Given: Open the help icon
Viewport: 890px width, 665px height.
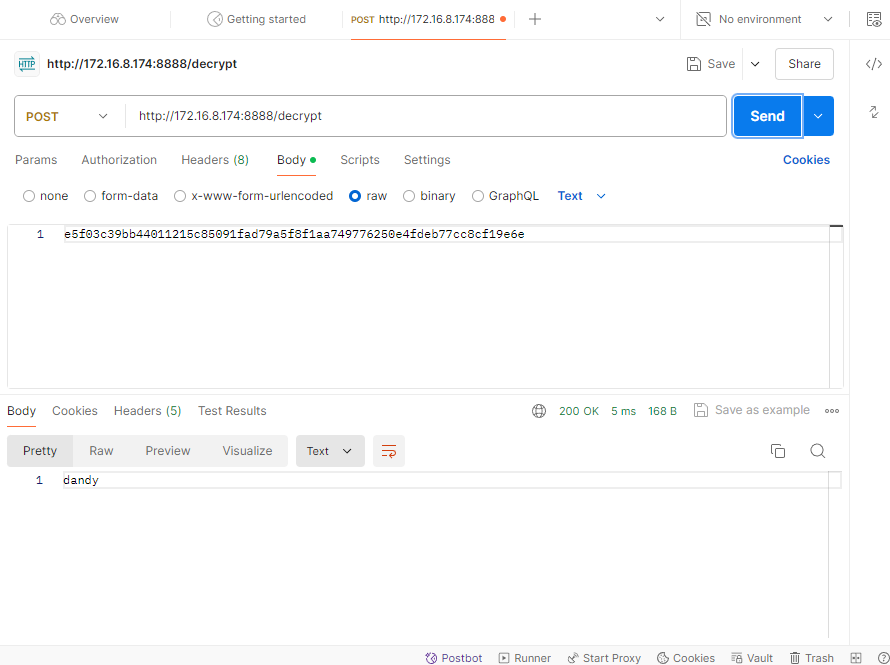Looking at the screenshot, I should [x=883, y=658].
